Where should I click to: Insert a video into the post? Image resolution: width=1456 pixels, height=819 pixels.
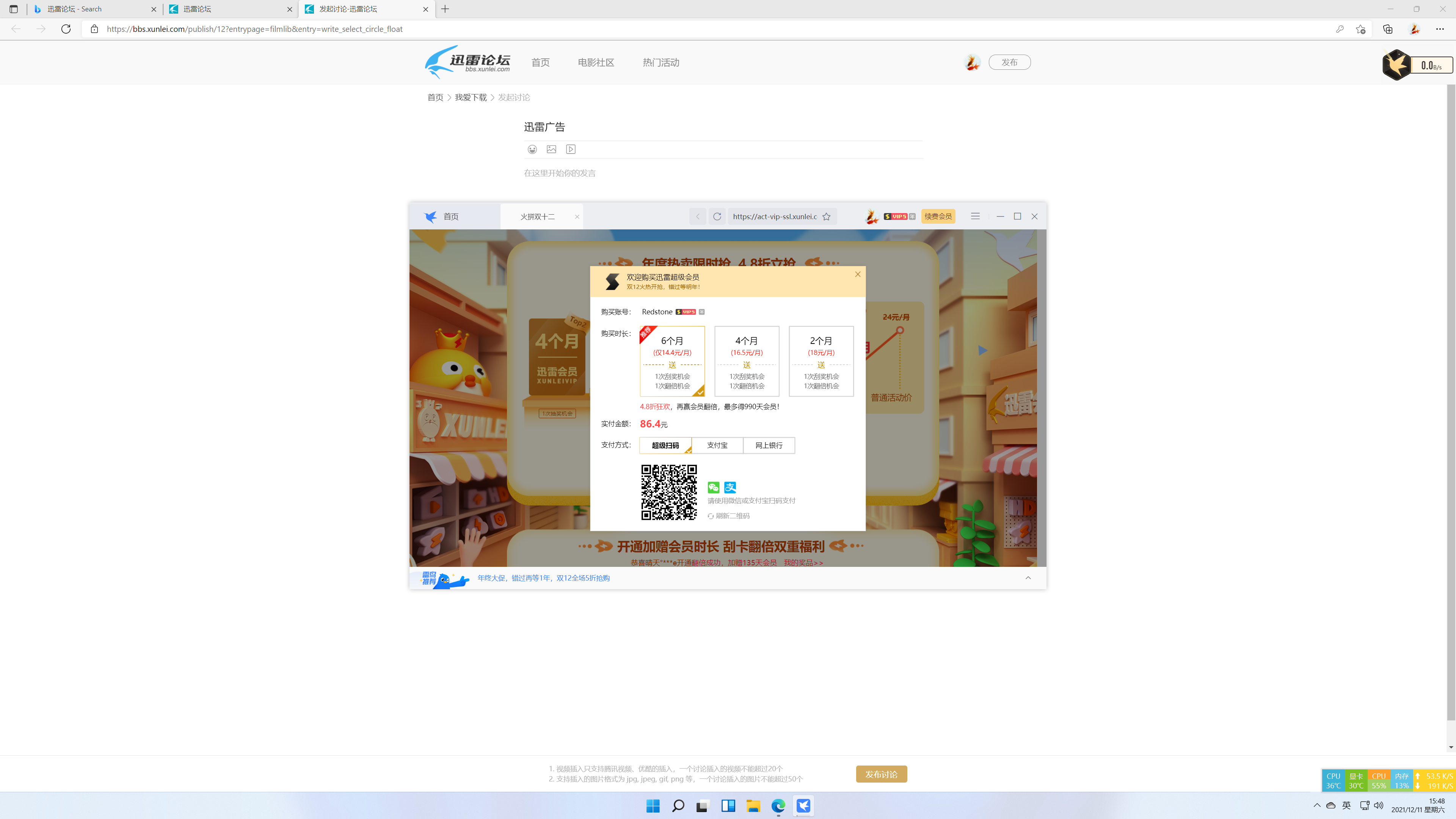(570, 149)
